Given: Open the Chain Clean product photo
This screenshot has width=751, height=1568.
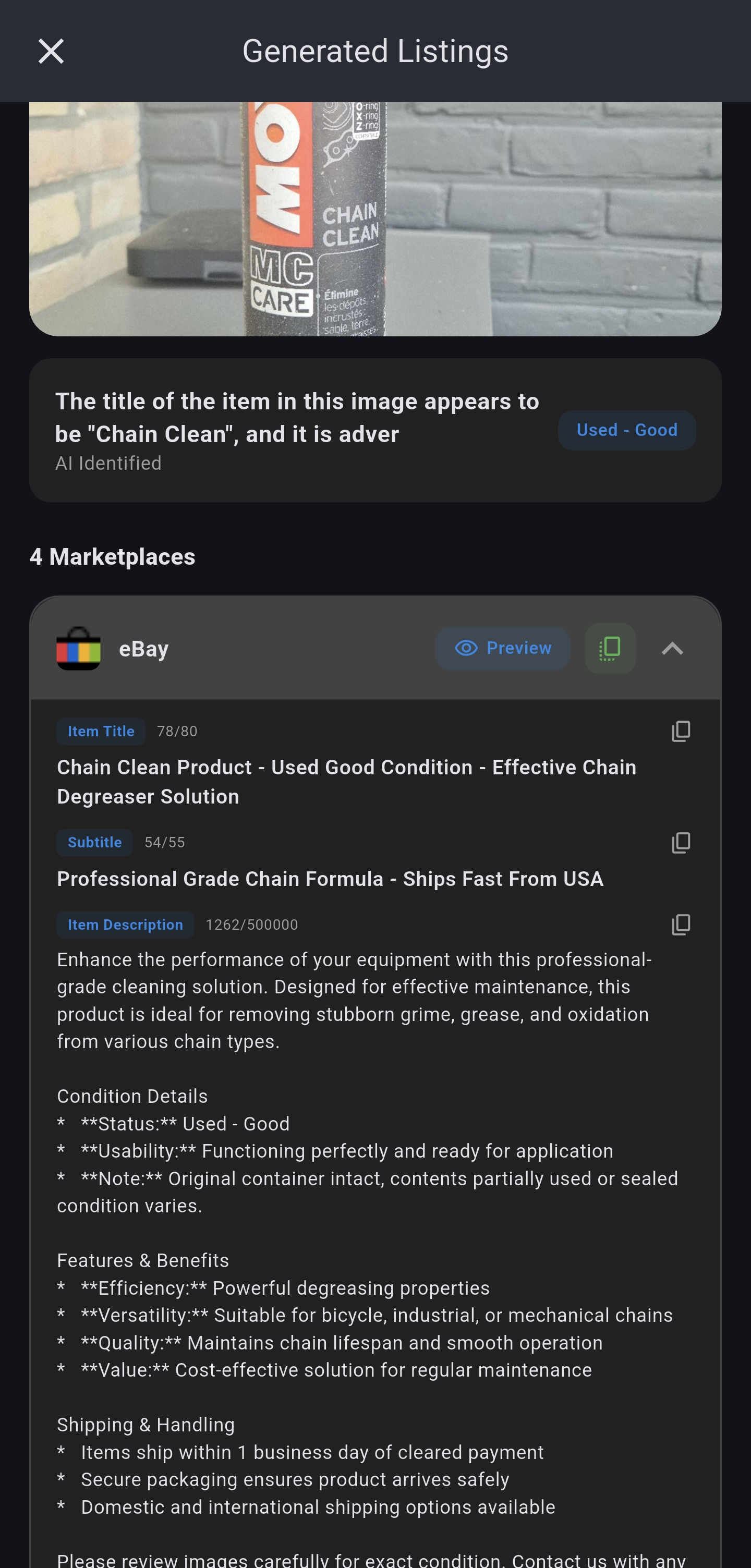Looking at the screenshot, I should tap(375, 219).
